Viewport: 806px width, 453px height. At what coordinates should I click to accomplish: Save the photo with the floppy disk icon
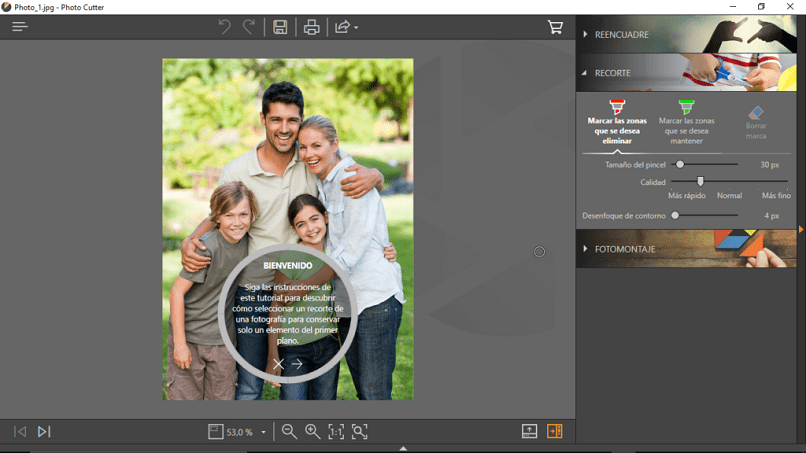[x=280, y=27]
